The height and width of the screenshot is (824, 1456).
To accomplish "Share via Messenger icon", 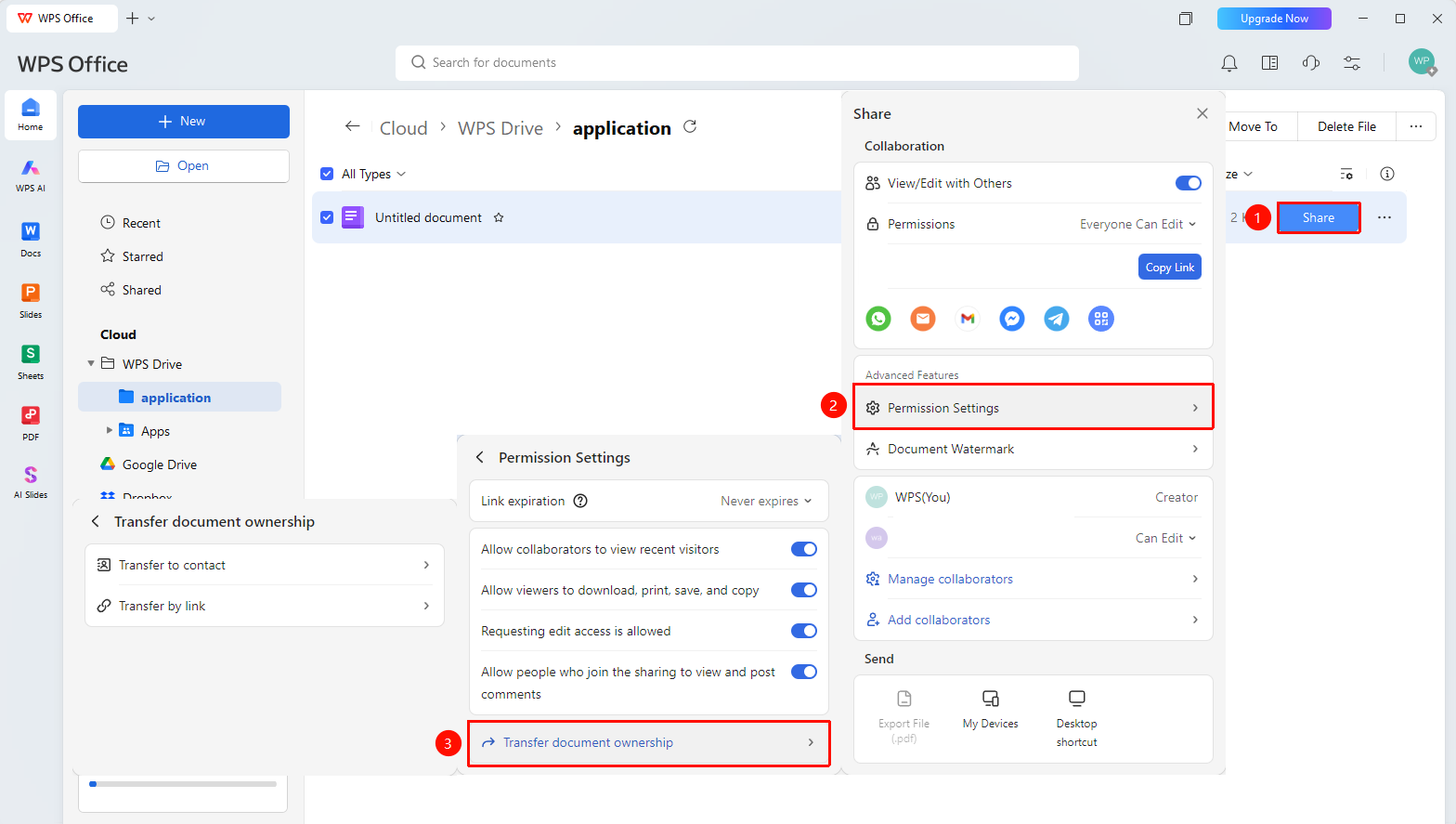I will click(1012, 319).
